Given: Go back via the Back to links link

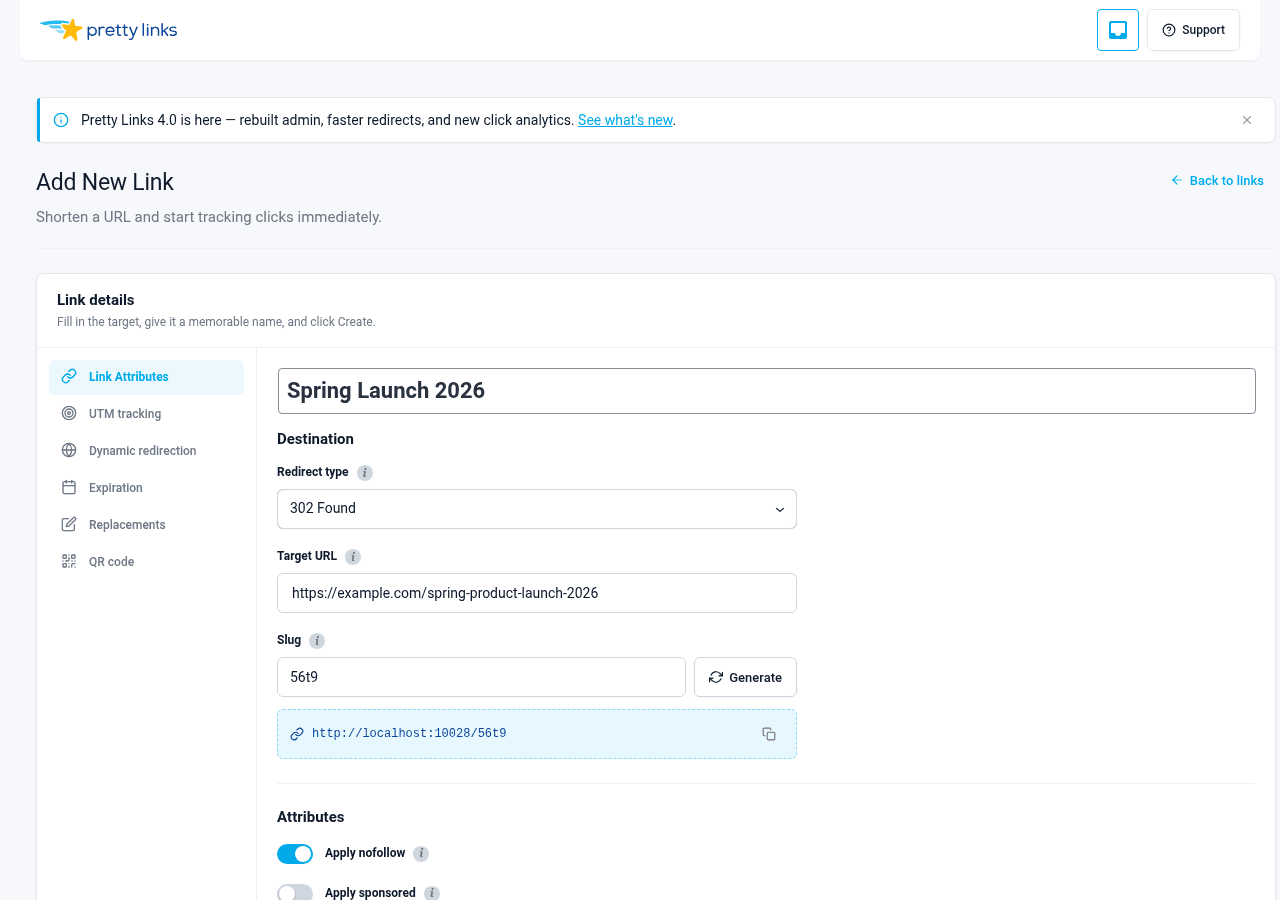Looking at the screenshot, I should pos(1217,181).
